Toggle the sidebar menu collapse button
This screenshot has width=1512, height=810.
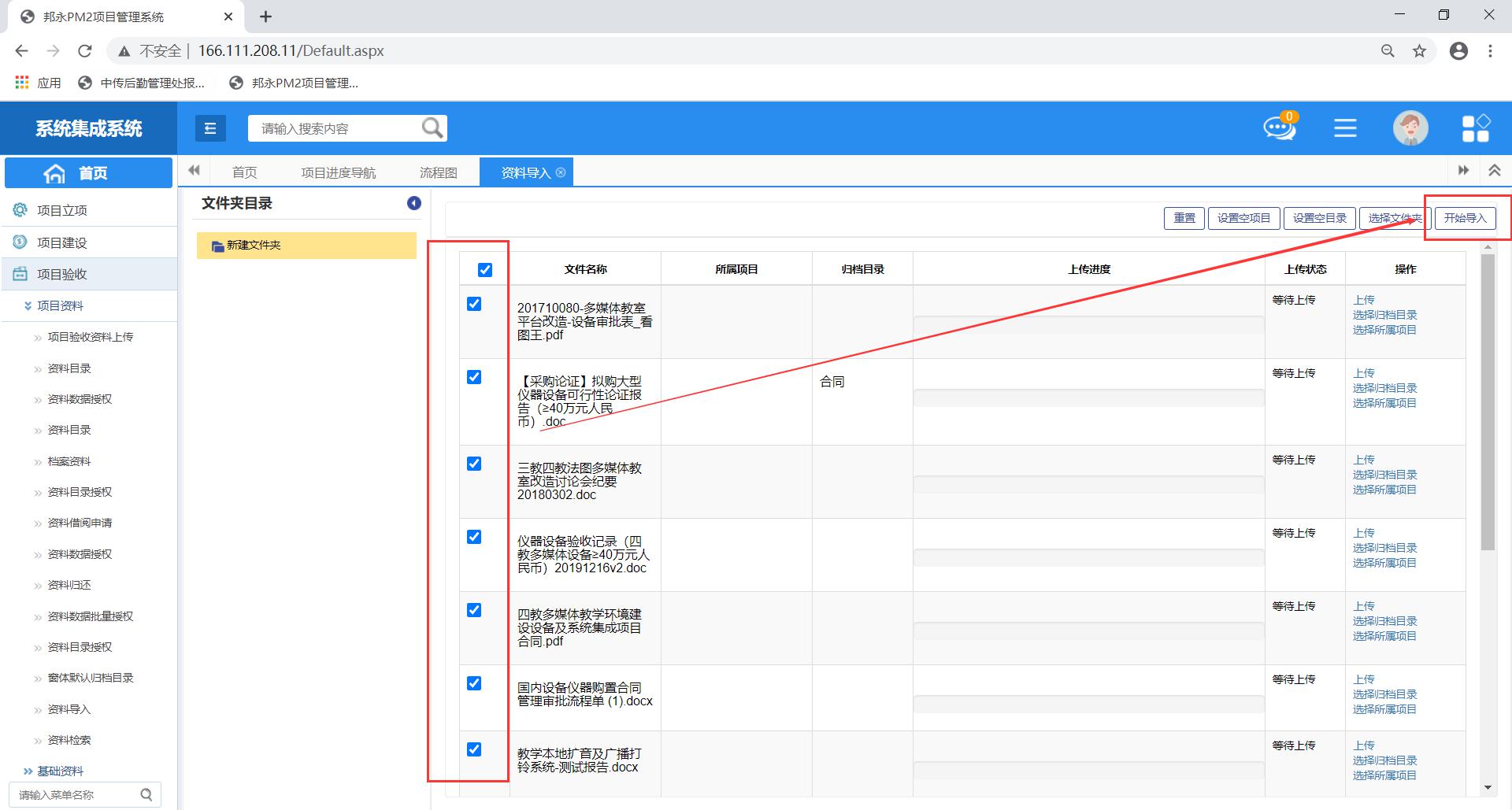[210, 128]
